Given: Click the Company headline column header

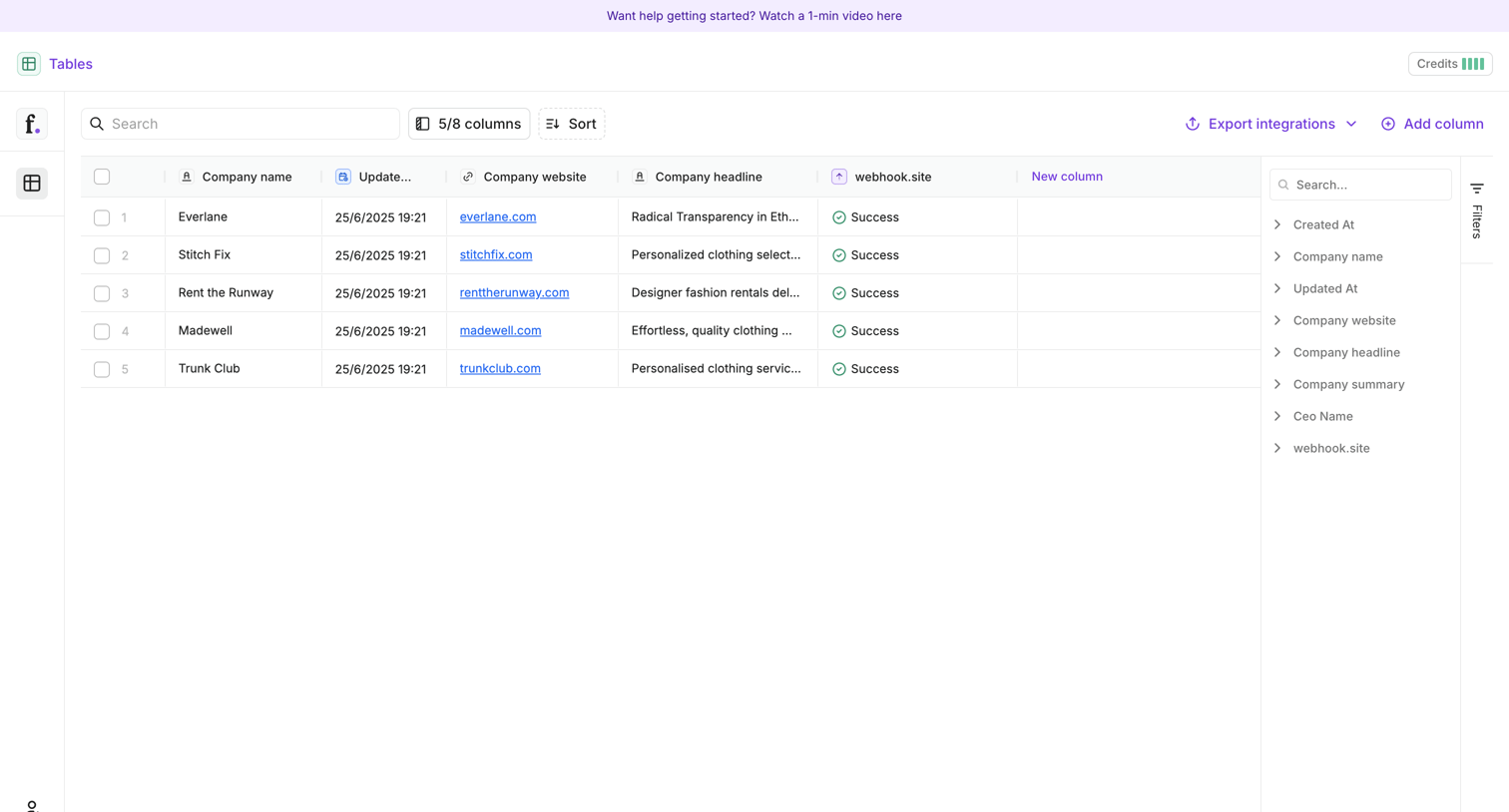Looking at the screenshot, I should pos(719,177).
